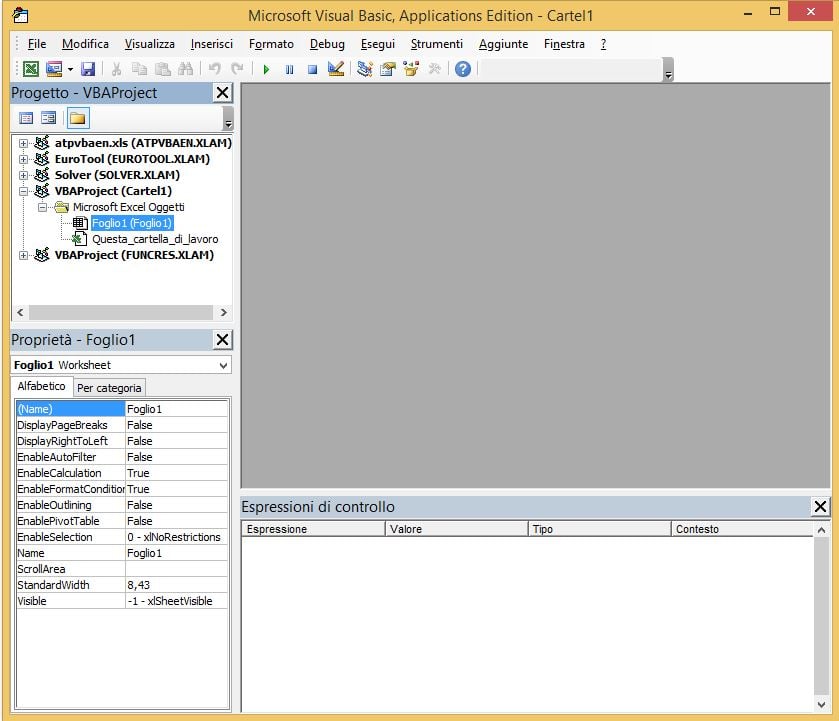Click the Paste clipboard icon
Viewport: 839px width, 721px height.
tap(162, 69)
